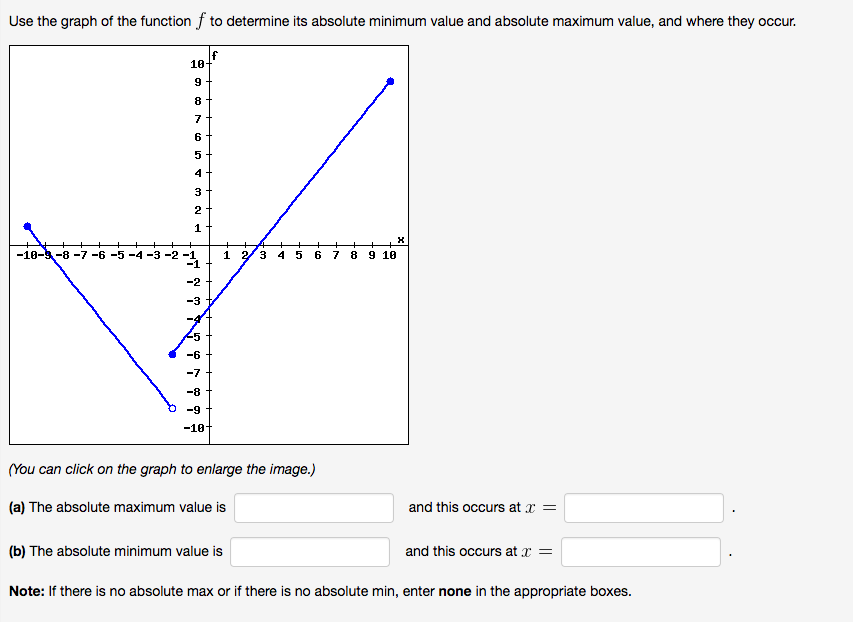Viewport: 853px width, 622px height.
Task: Click the '(b) The absolute minimum value is' label
Action: click(x=116, y=551)
